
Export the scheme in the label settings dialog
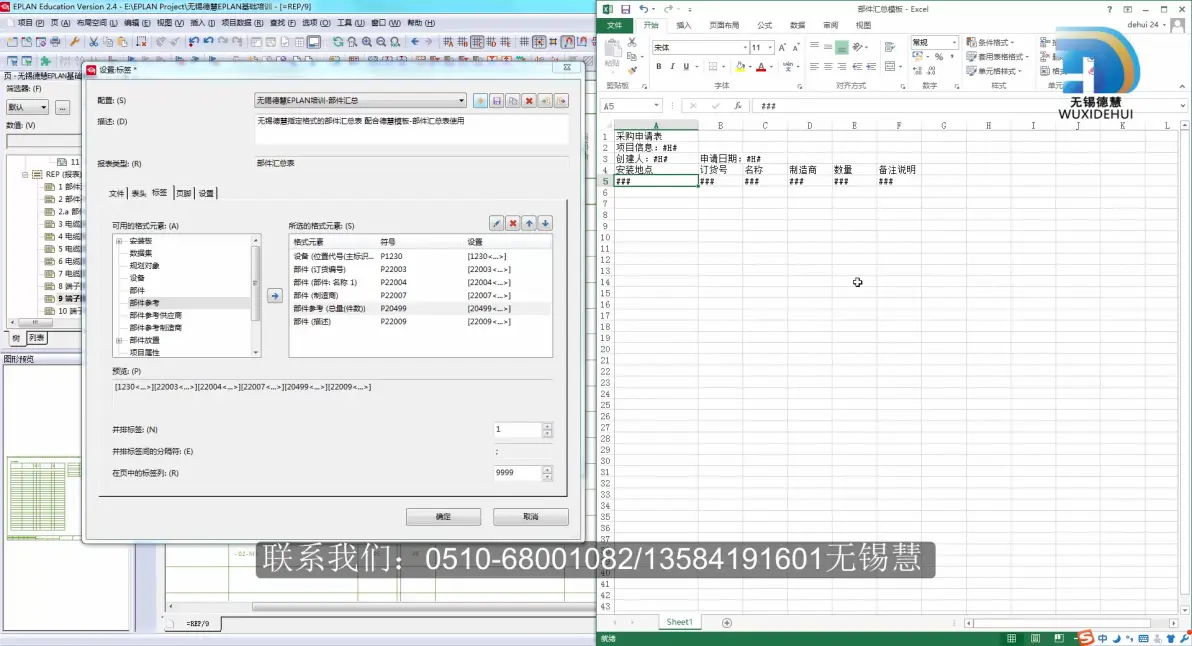(x=561, y=101)
